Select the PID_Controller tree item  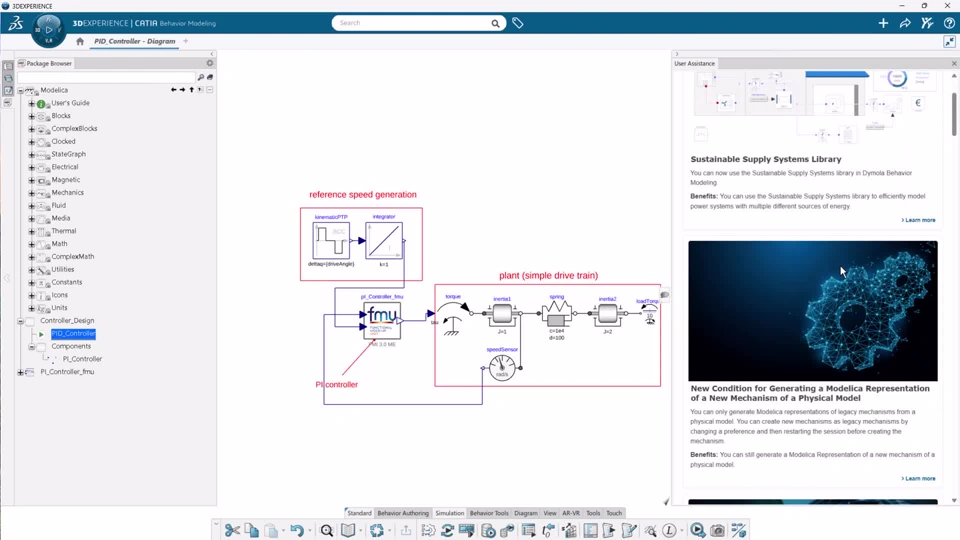73,334
